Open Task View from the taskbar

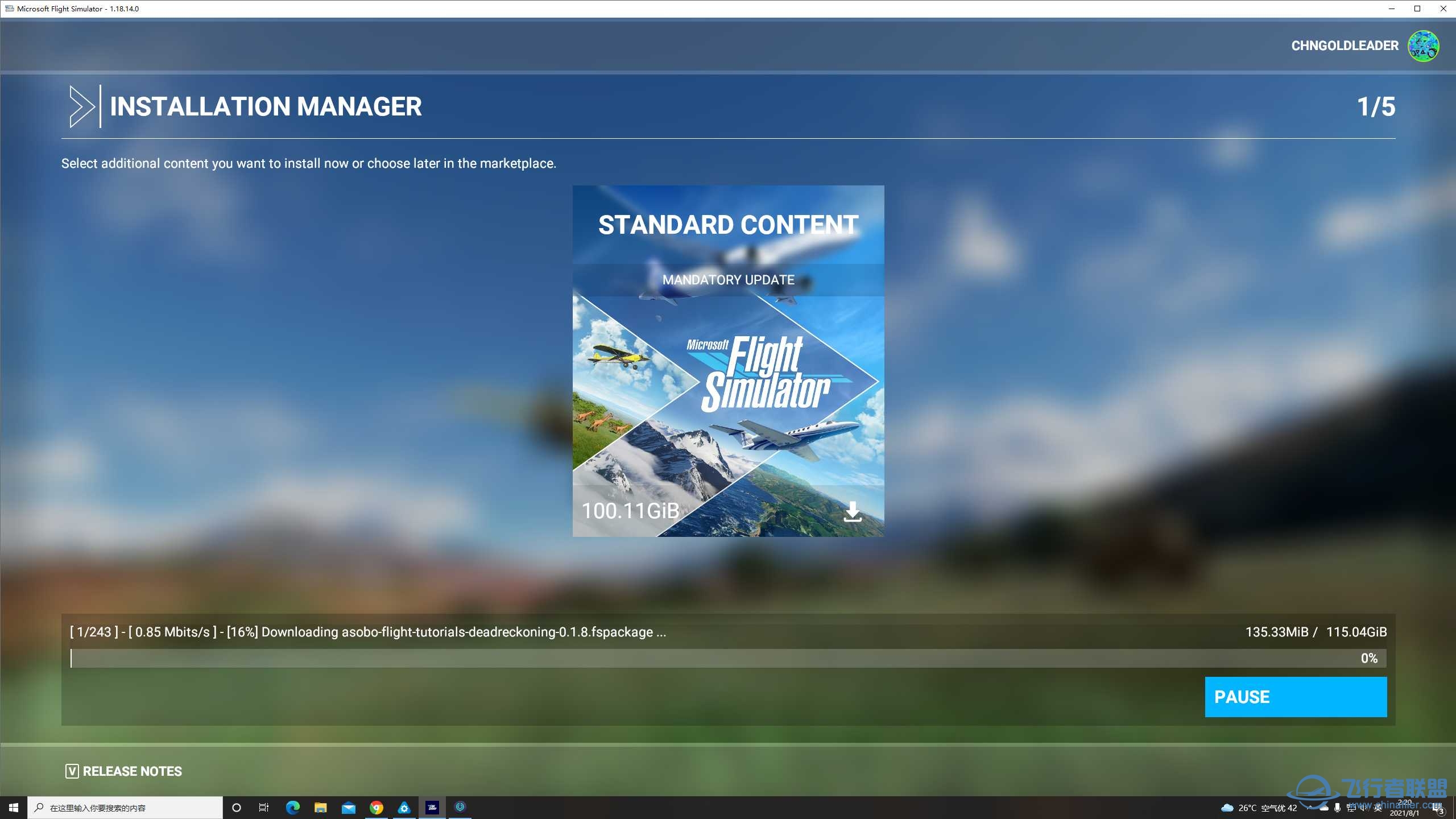pos(264,808)
